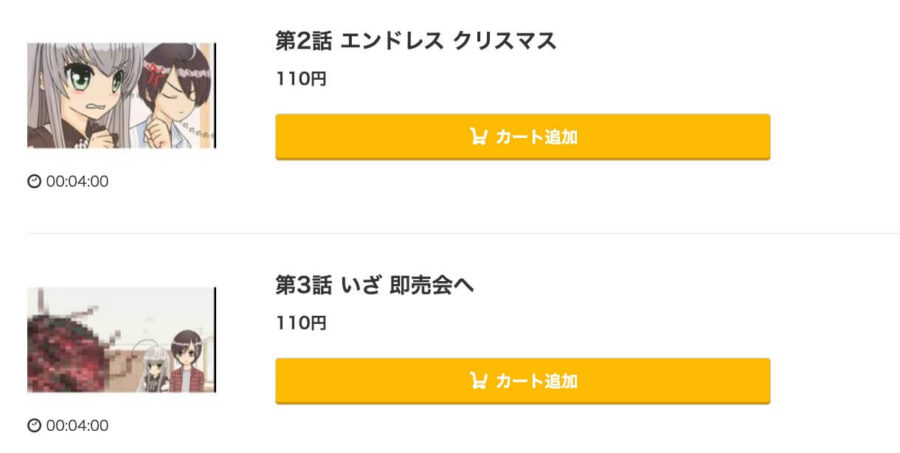This screenshot has height=453, width=900.
Task: Click the 110円 price under episode 2
Action: (x=301, y=79)
